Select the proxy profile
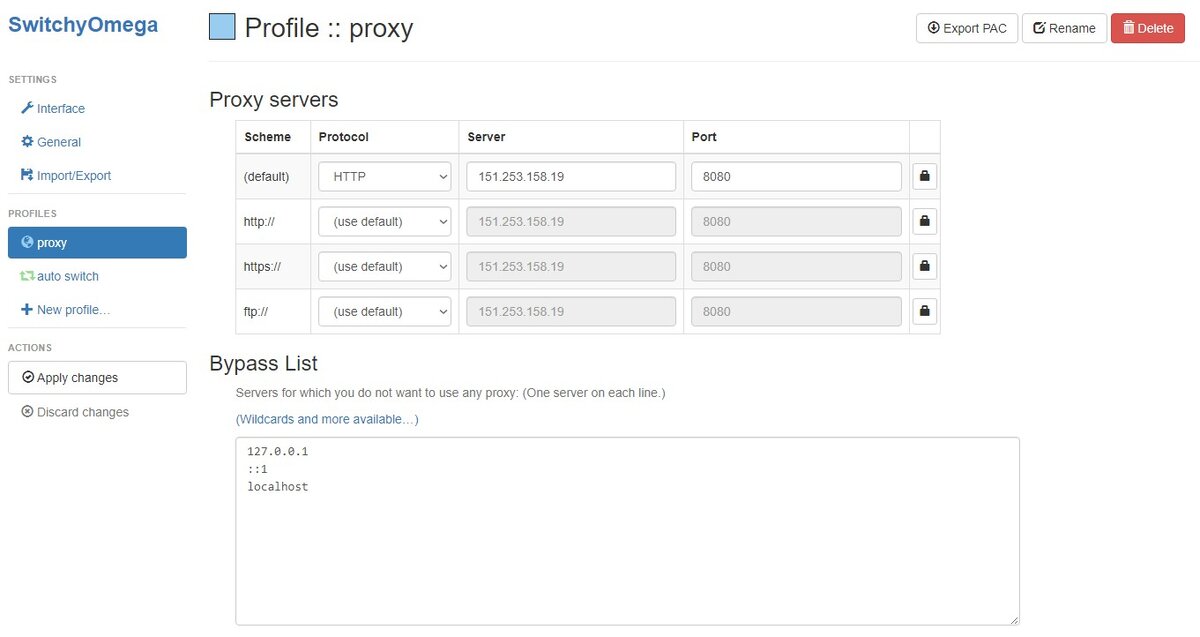This screenshot has width=1200, height=637. (97, 243)
